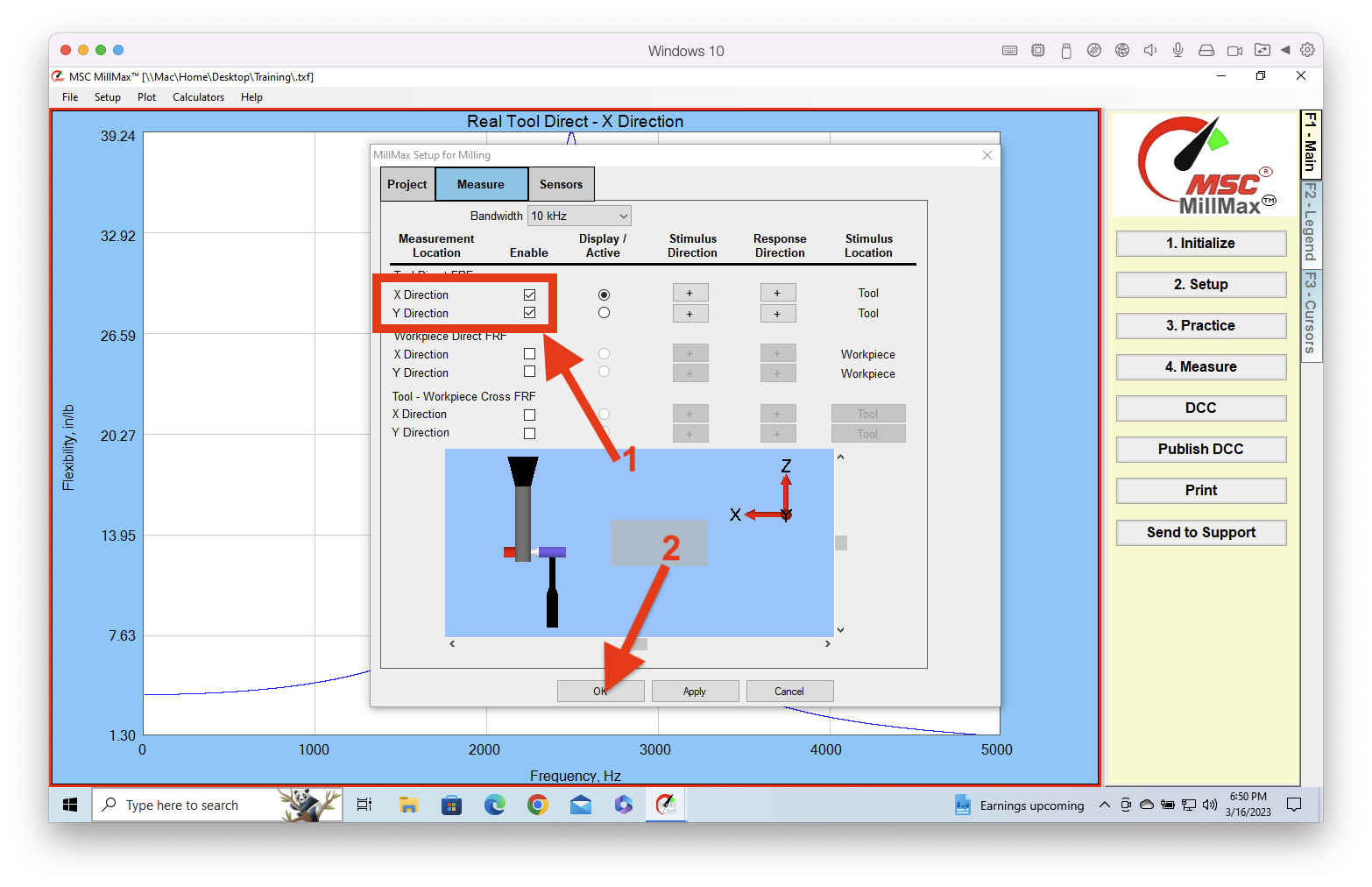Click the DCC button
The width and height of the screenshot is (1372, 887).
1200,408
